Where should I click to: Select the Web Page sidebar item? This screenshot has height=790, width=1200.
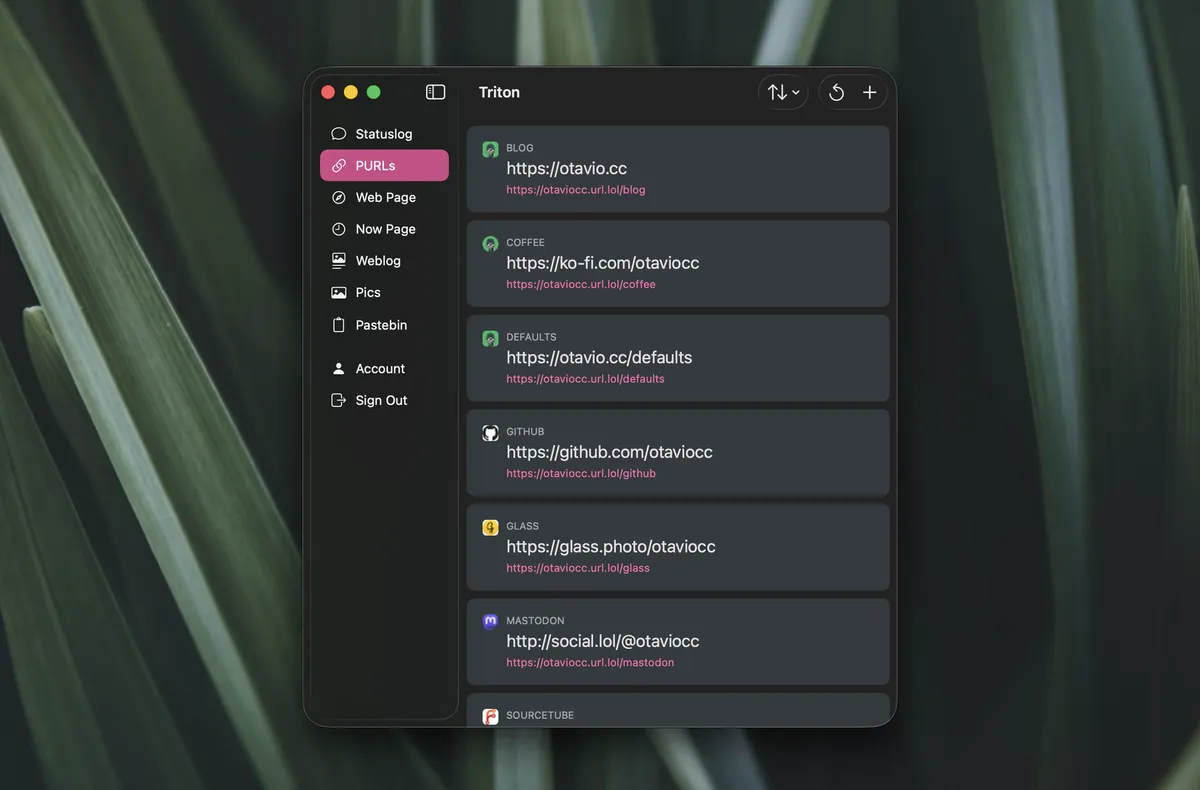pyautogui.click(x=384, y=197)
